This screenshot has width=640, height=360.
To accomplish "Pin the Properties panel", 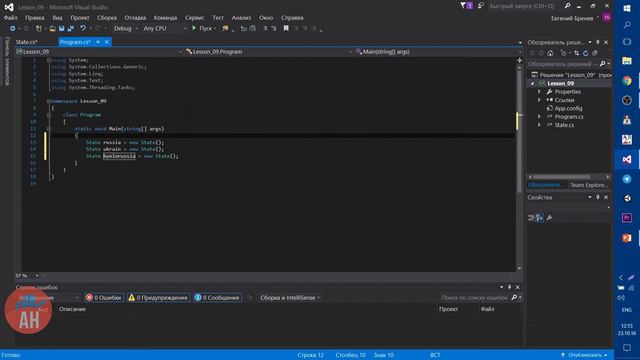I will coord(598,198).
